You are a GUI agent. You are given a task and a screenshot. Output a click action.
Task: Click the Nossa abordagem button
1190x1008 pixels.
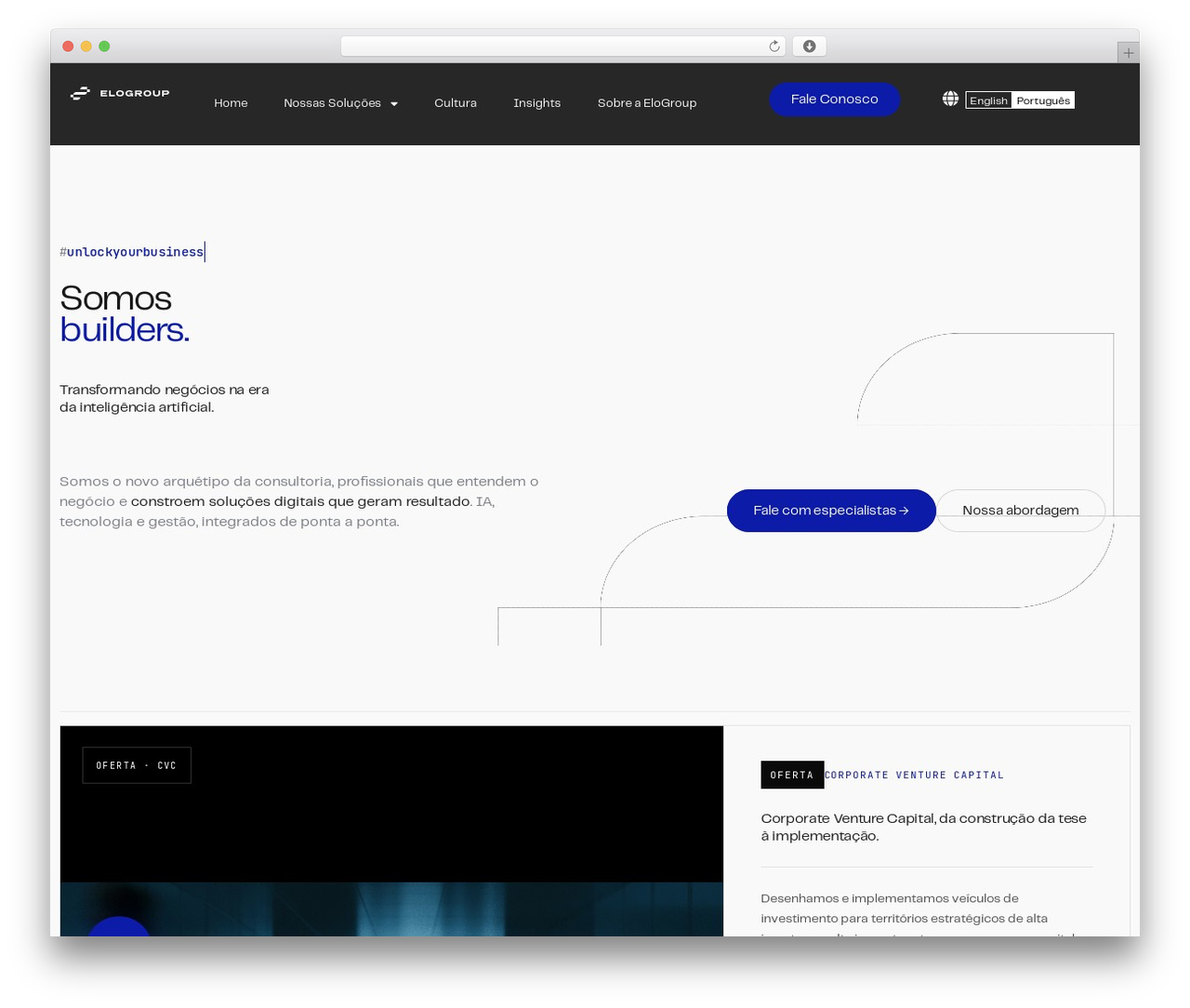[1021, 511]
